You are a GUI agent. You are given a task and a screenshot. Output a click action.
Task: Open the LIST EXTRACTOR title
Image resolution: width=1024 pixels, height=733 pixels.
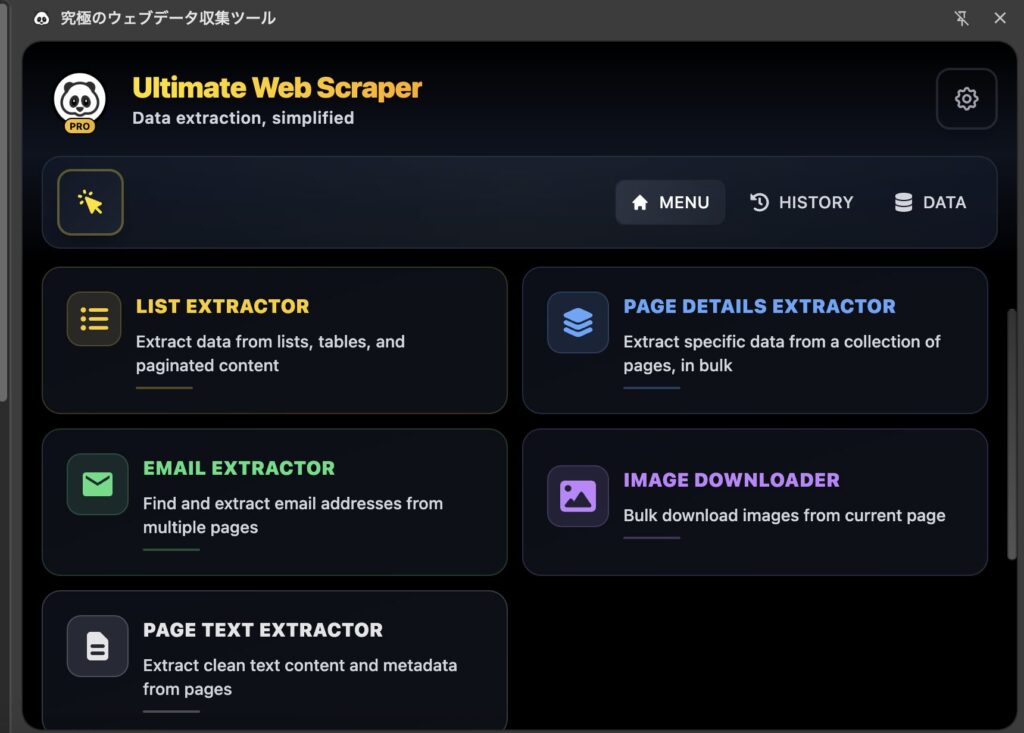[223, 306]
